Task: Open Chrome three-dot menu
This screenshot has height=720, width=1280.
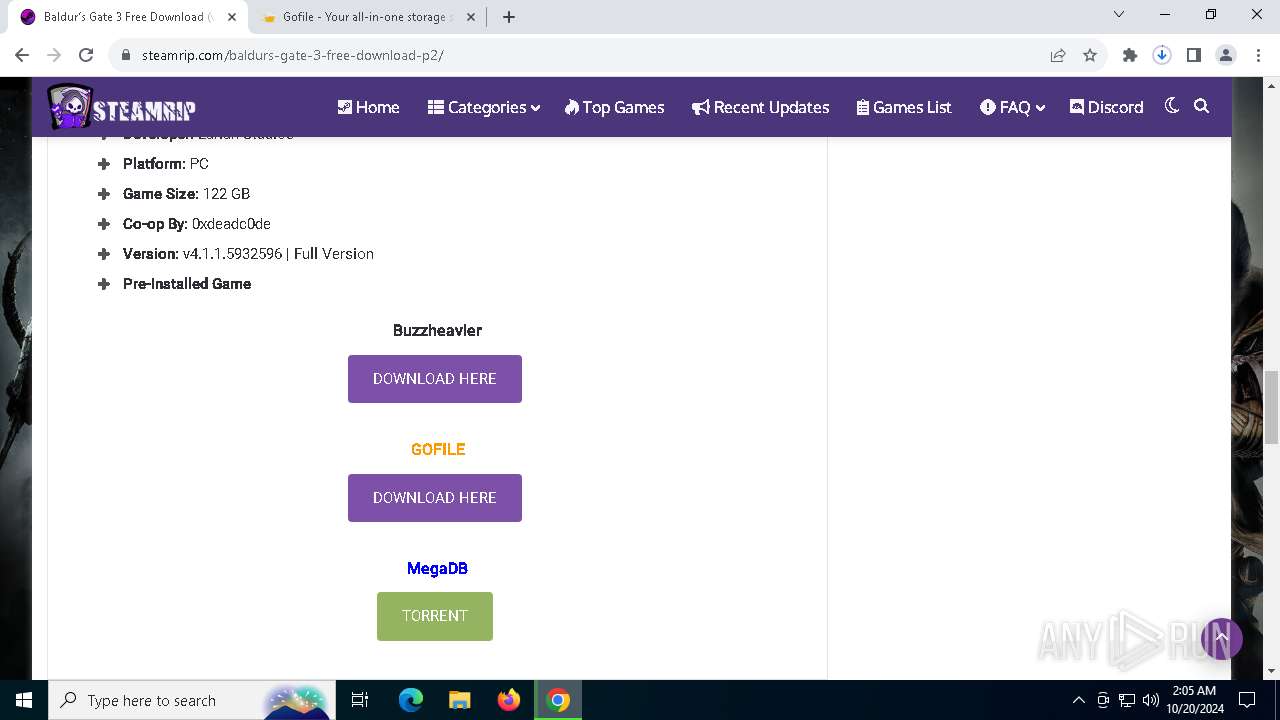Action: click(x=1258, y=55)
